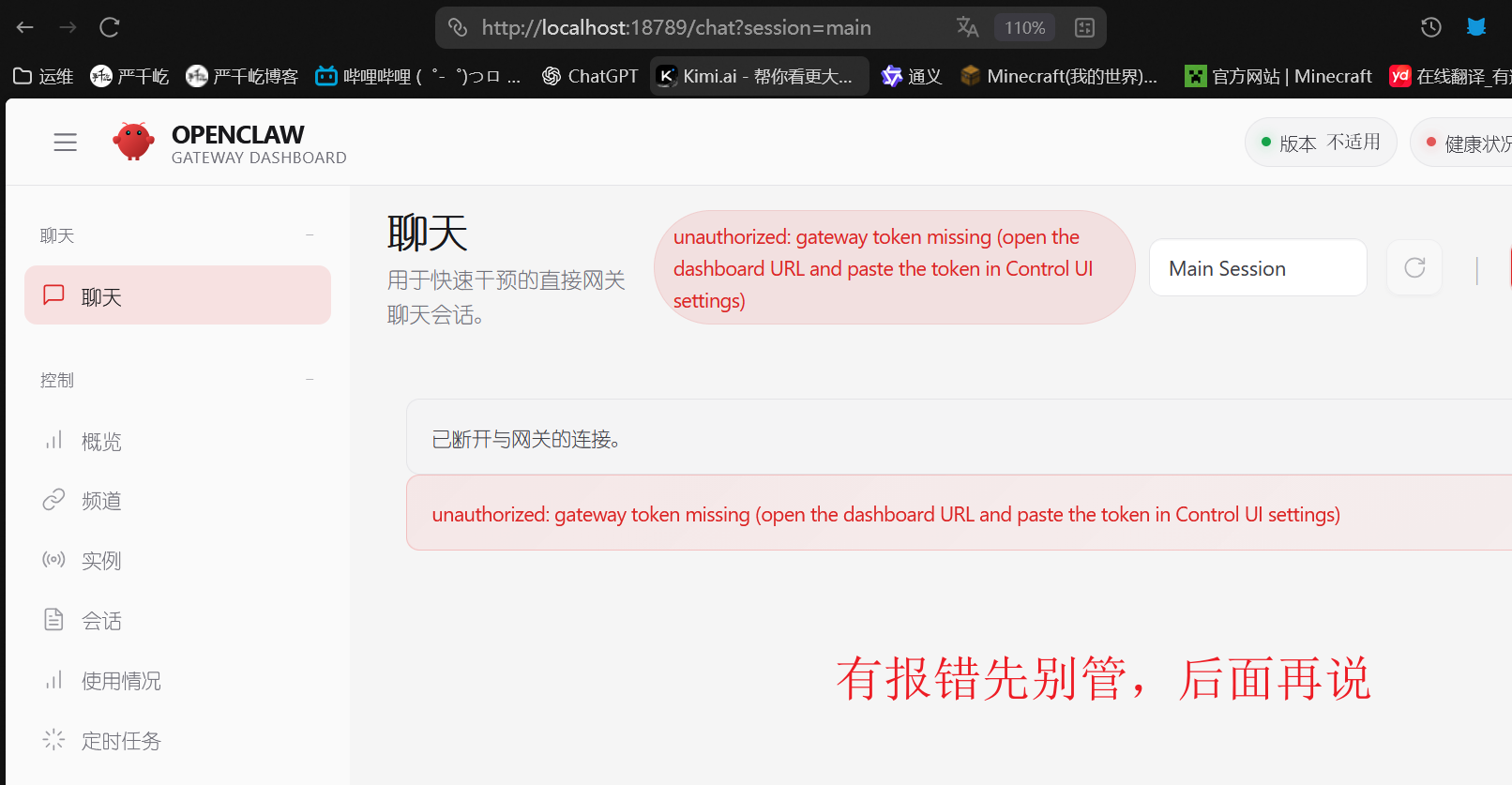Click the 110% zoom level indicator
This screenshot has width=1512, height=785.
pyautogui.click(x=1024, y=28)
